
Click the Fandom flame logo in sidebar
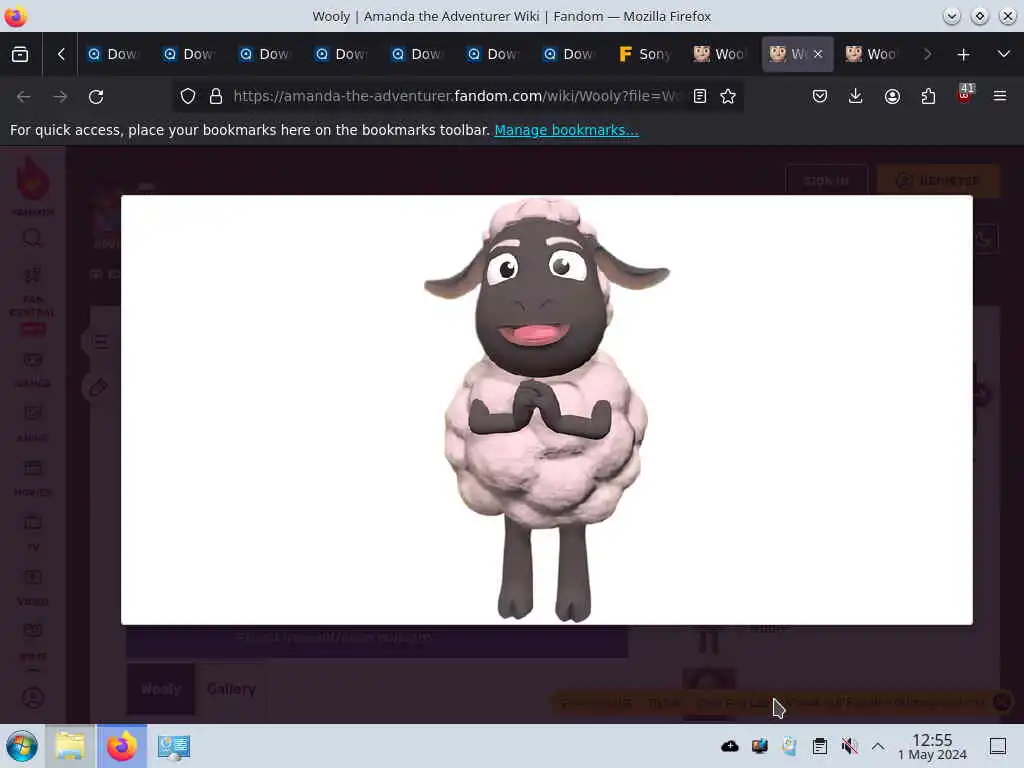coord(33,180)
